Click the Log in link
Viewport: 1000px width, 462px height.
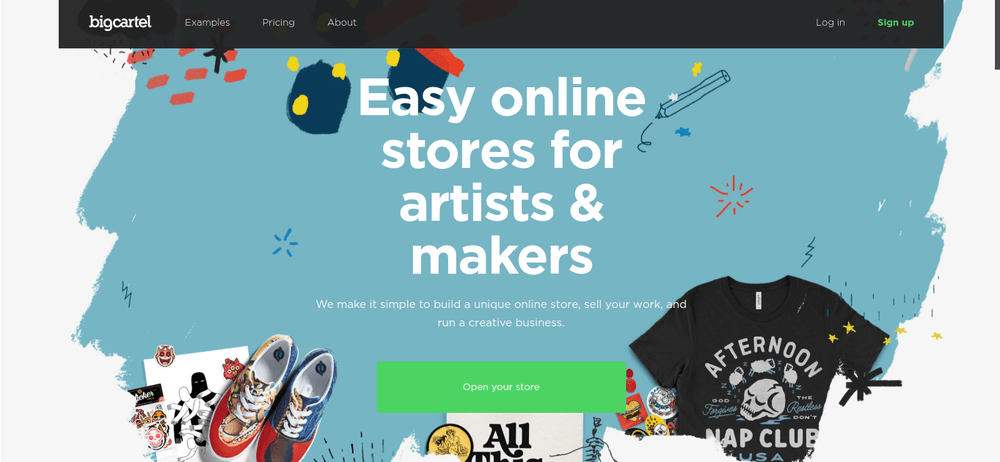pos(830,22)
